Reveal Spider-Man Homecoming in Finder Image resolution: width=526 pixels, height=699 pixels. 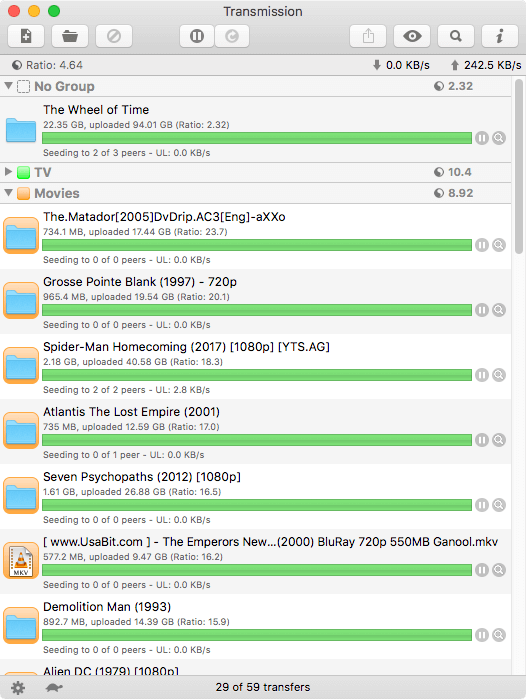499,375
